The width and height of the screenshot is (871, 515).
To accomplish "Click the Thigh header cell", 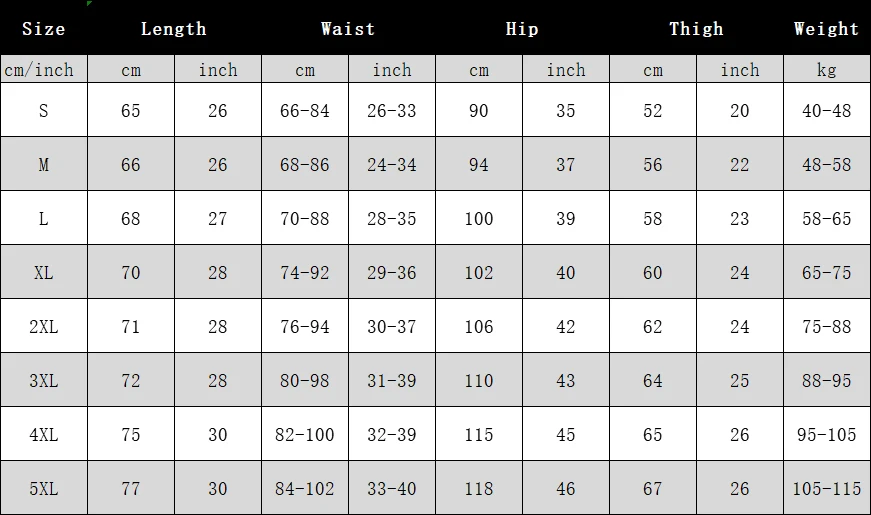I will pos(696,28).
